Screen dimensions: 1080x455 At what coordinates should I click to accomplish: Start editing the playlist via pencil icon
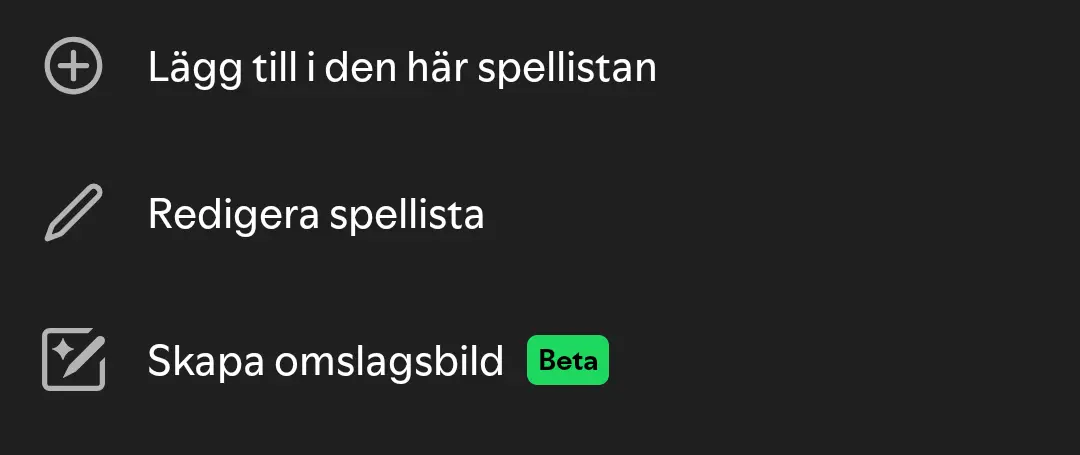click(x=73, y=214)
